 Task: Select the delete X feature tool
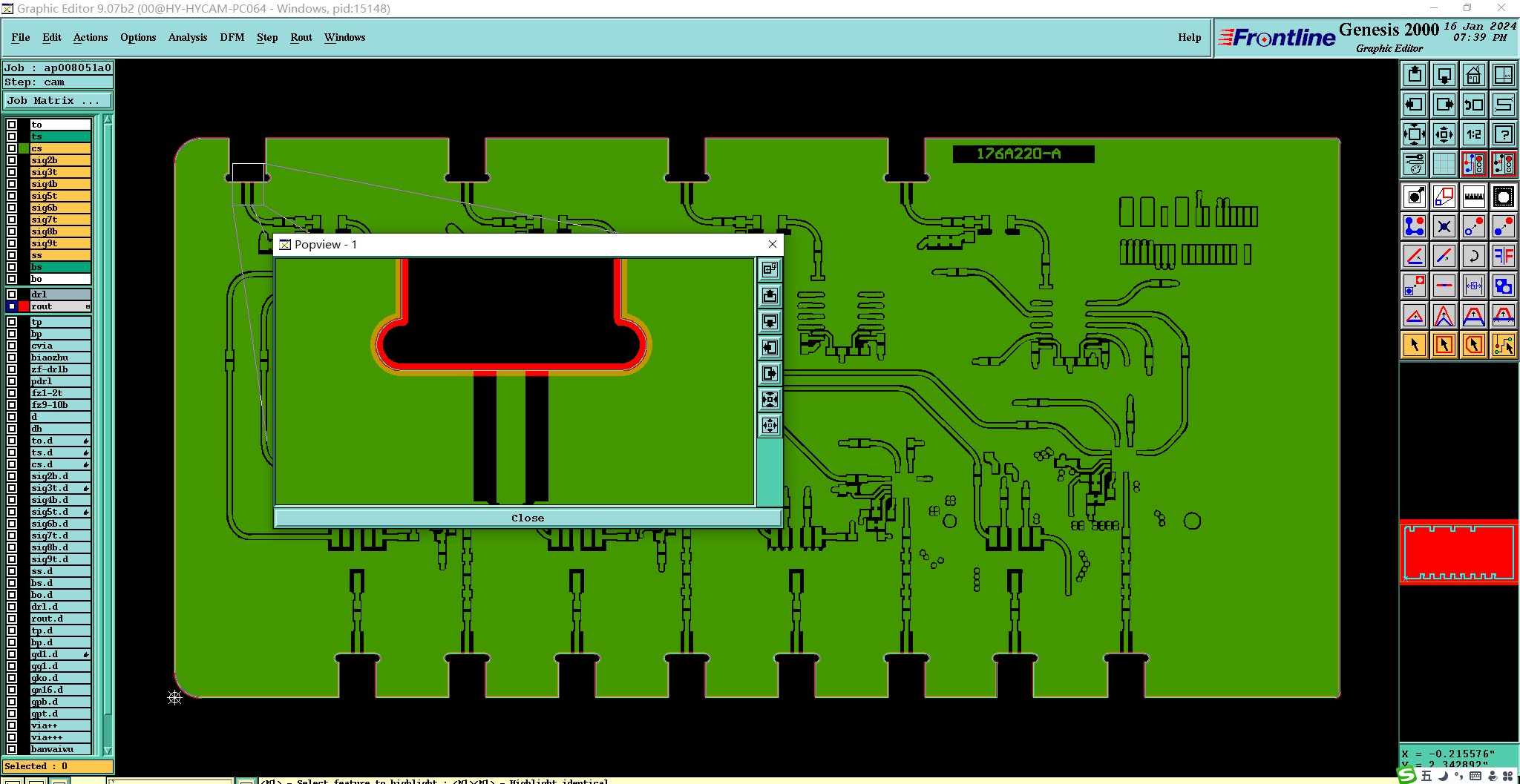click(x=1444, y=226)
